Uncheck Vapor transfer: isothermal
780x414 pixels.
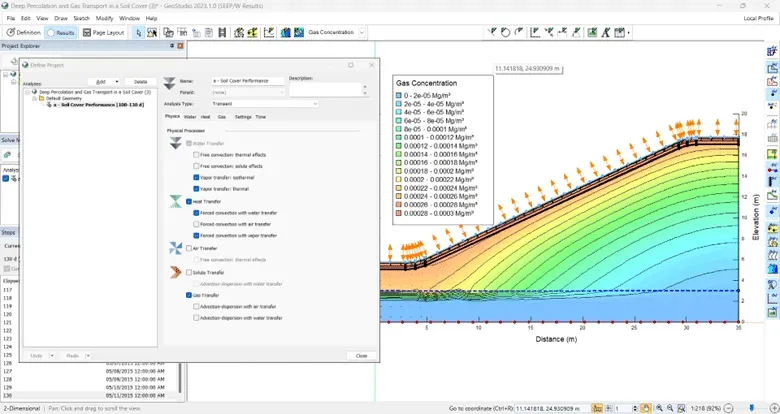197,177
